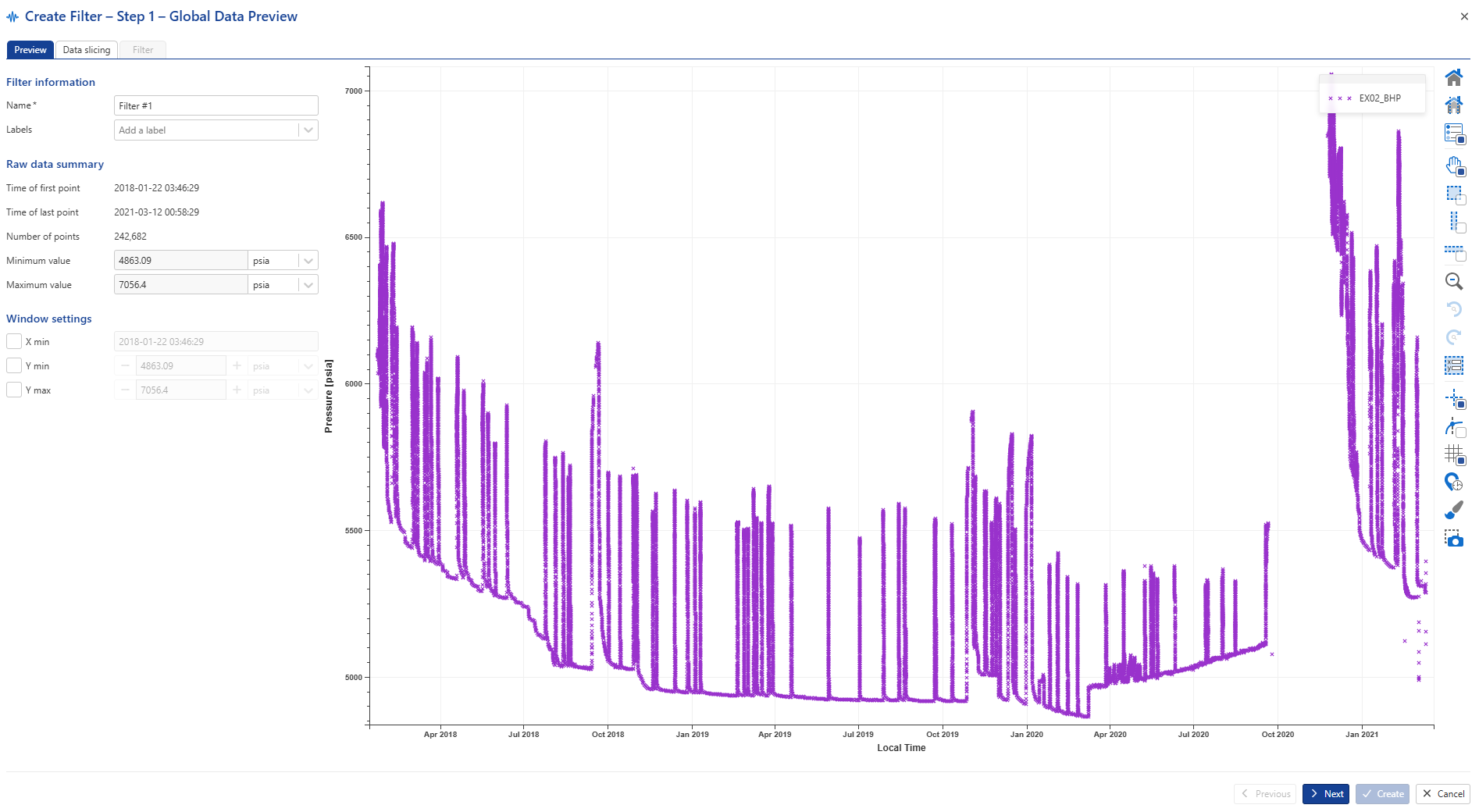This screenshot has height=812, width=1479.
Task: Toggle the pan hand tool
Action: click(1453, 165)
